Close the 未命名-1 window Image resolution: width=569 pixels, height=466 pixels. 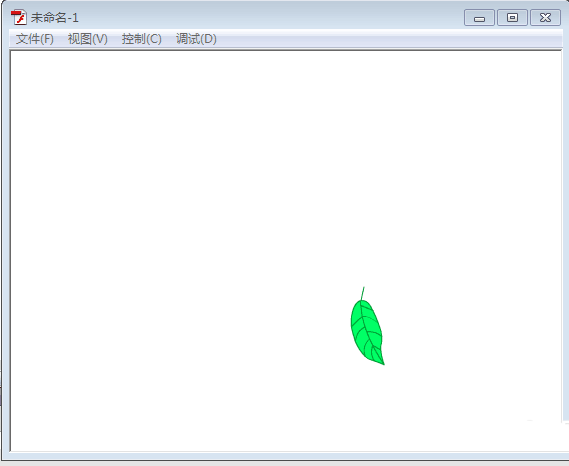tap(545, 18)
